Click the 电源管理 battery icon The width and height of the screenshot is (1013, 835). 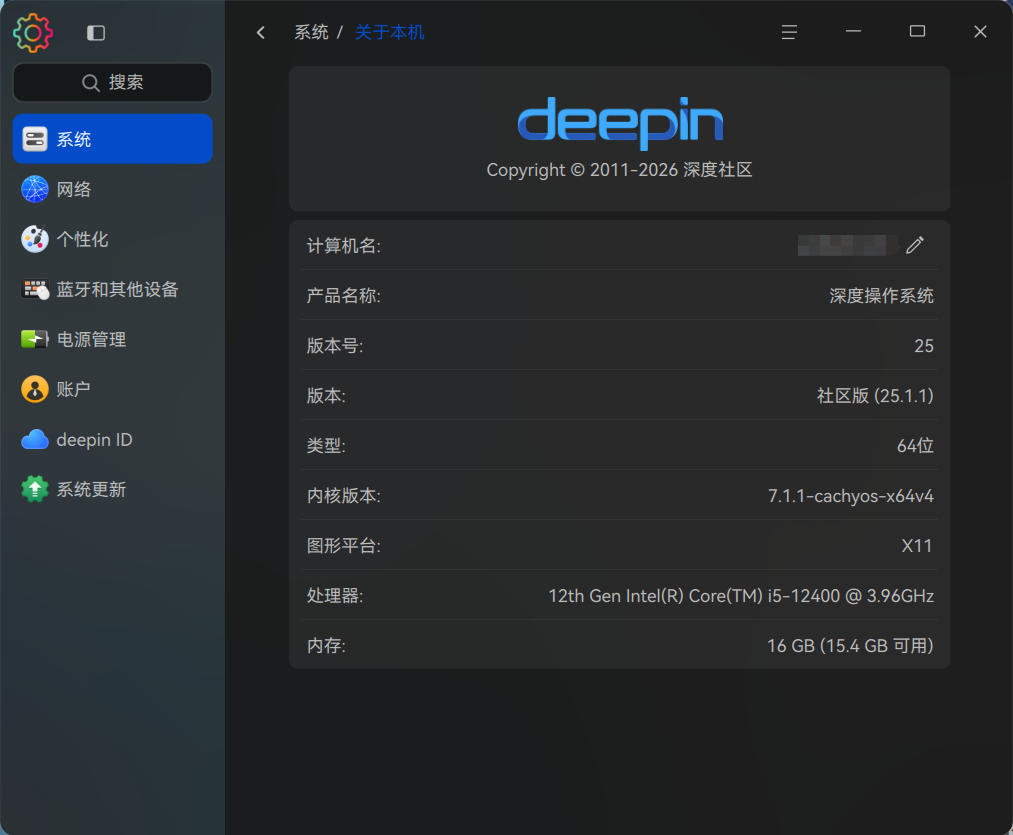35,339
